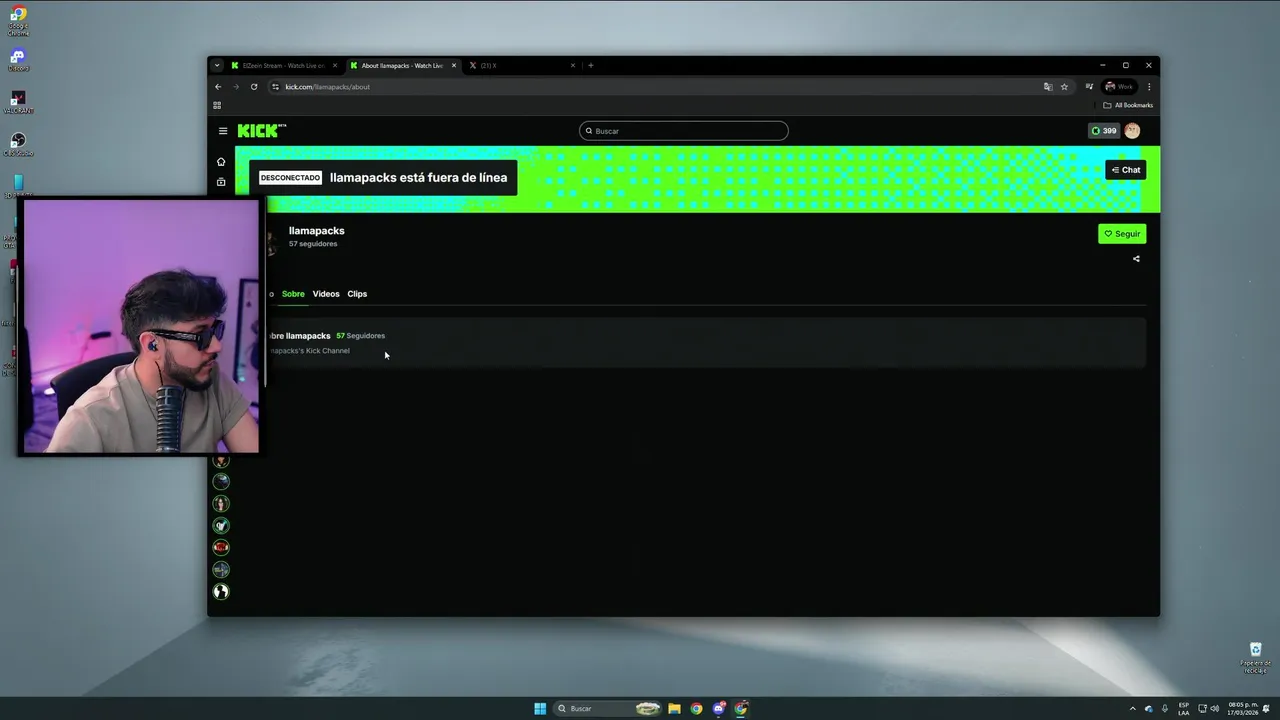Reload the current browser page
Viewport: 1280px width, 720px height.
(x=254, y=87)
